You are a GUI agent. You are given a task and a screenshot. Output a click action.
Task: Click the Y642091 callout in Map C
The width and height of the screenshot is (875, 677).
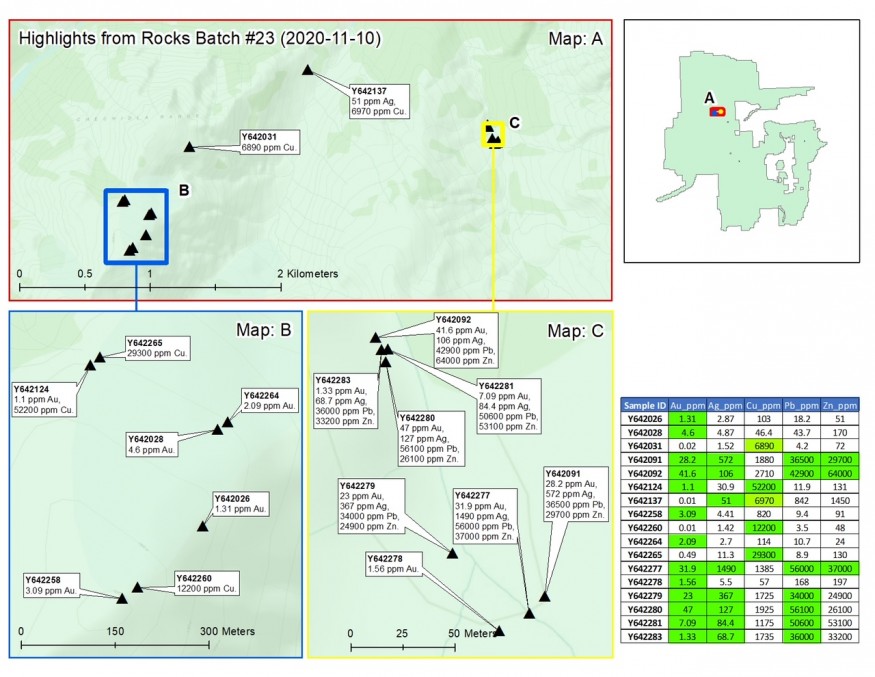click(x=576, y=494)
